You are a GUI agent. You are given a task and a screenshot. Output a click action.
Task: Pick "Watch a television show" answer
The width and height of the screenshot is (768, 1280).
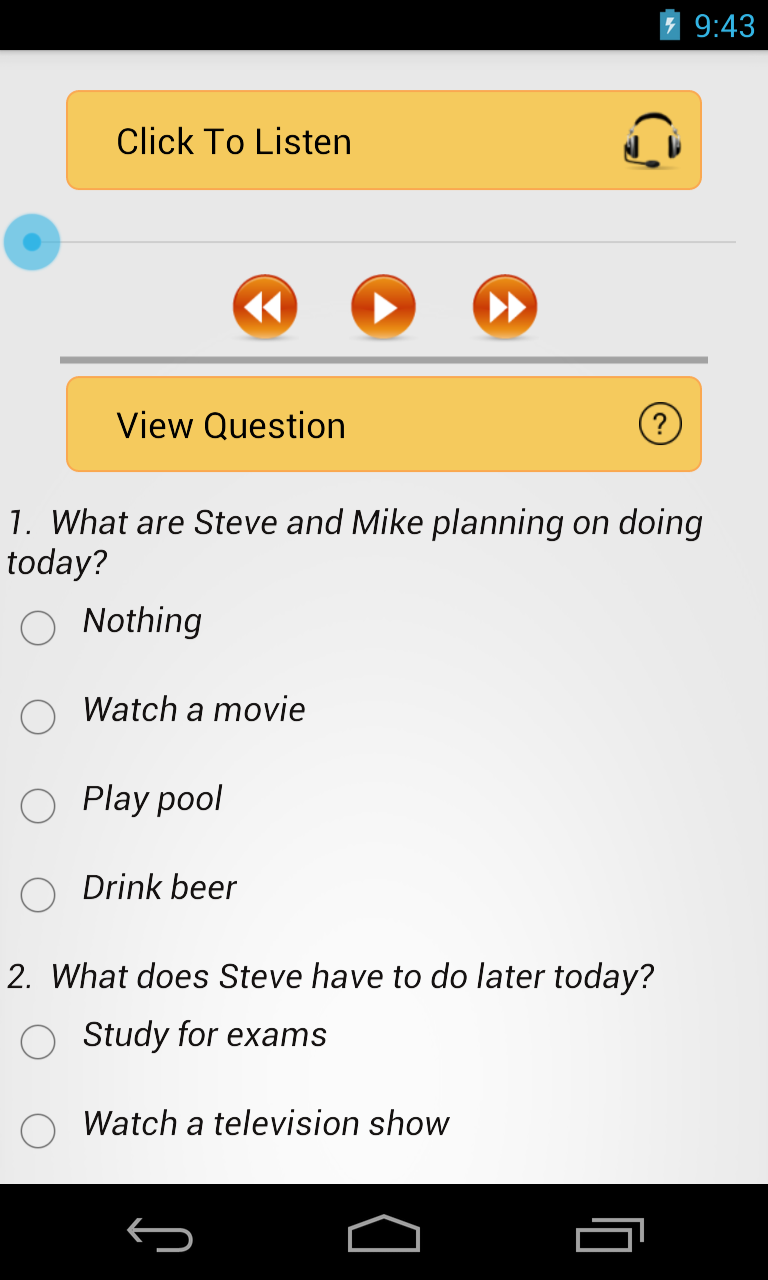38,1131
